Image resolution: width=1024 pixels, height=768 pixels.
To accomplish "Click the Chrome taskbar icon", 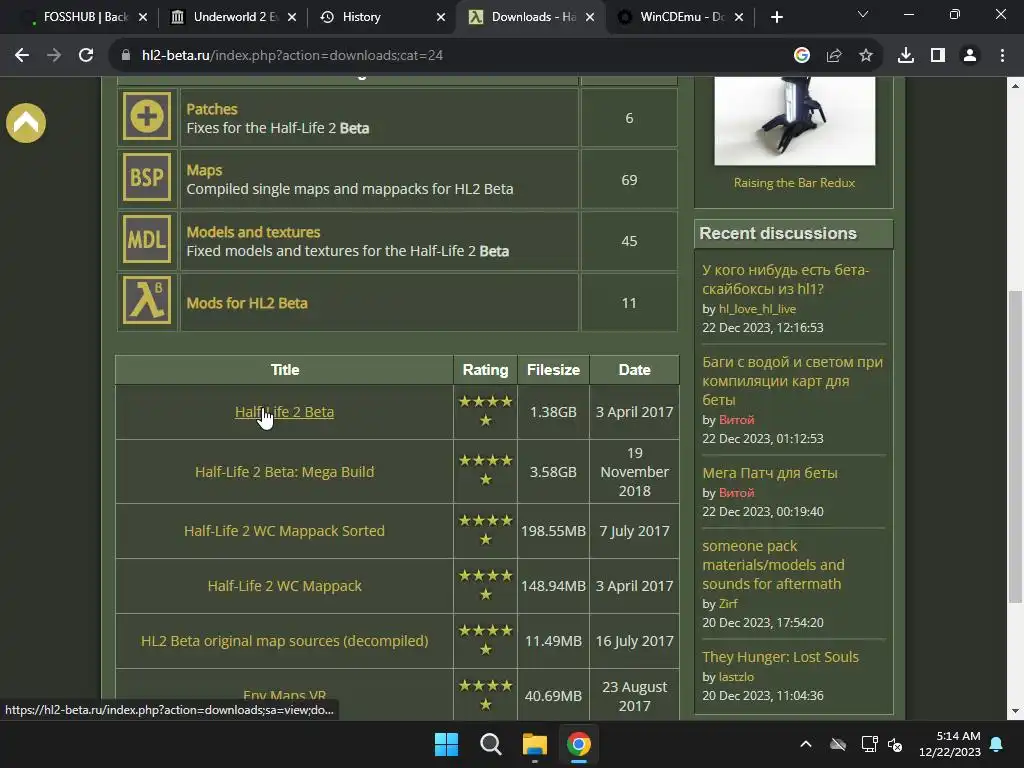I will click(579, 744).
